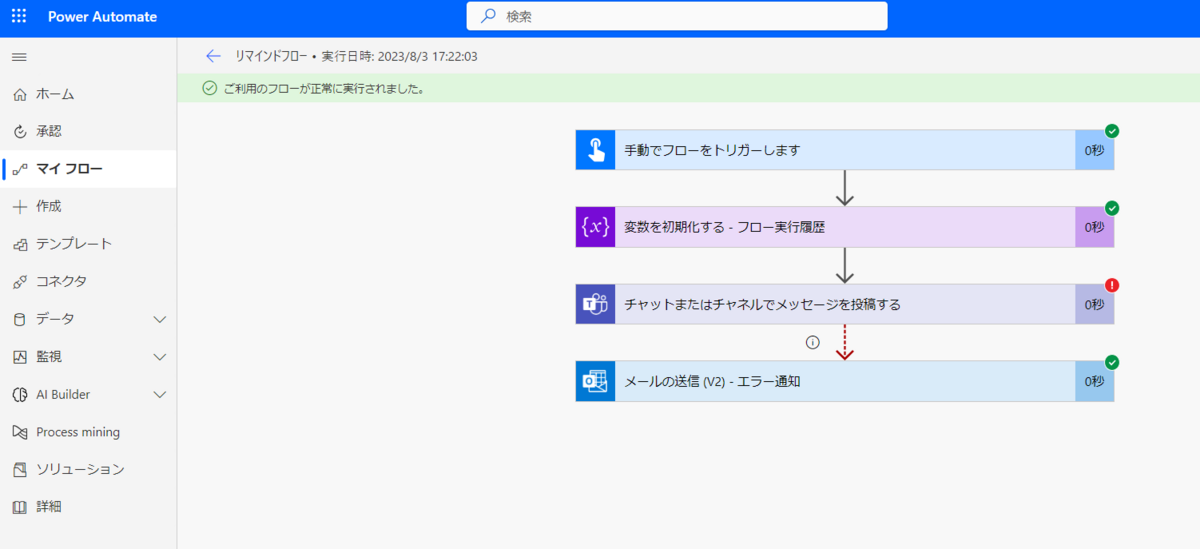Click the 監視 monitor icon
The height and width of the screenshot is (549, 1200).
pyautogui.click(x=19, y=357)
